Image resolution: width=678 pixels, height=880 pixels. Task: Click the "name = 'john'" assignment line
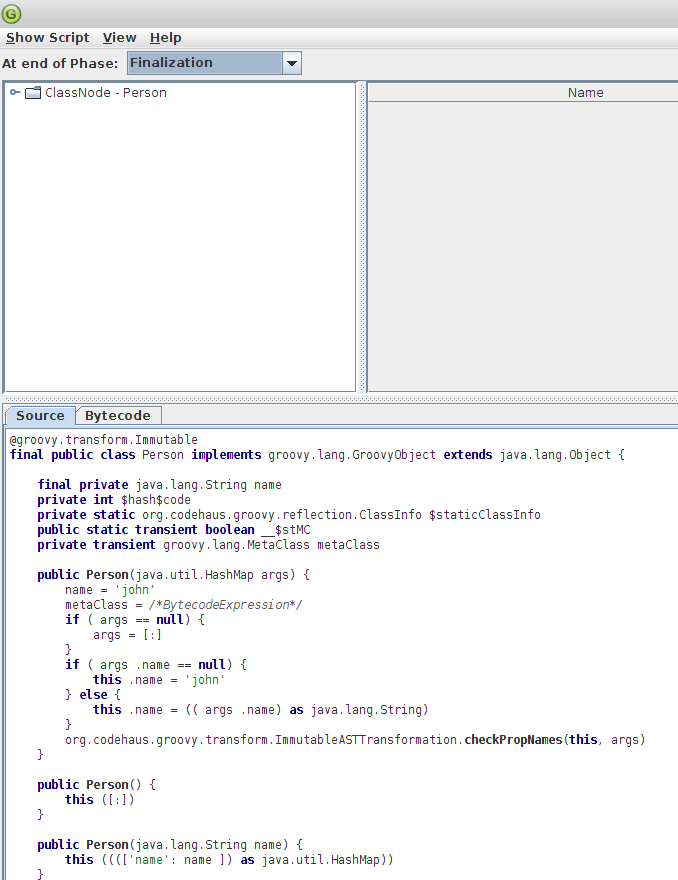[110, 590]
